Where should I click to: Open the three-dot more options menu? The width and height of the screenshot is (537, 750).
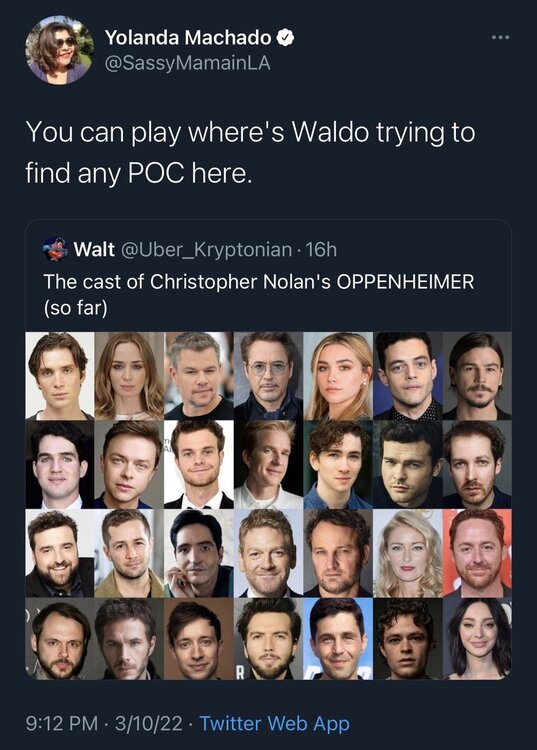[x=501, y=37]
